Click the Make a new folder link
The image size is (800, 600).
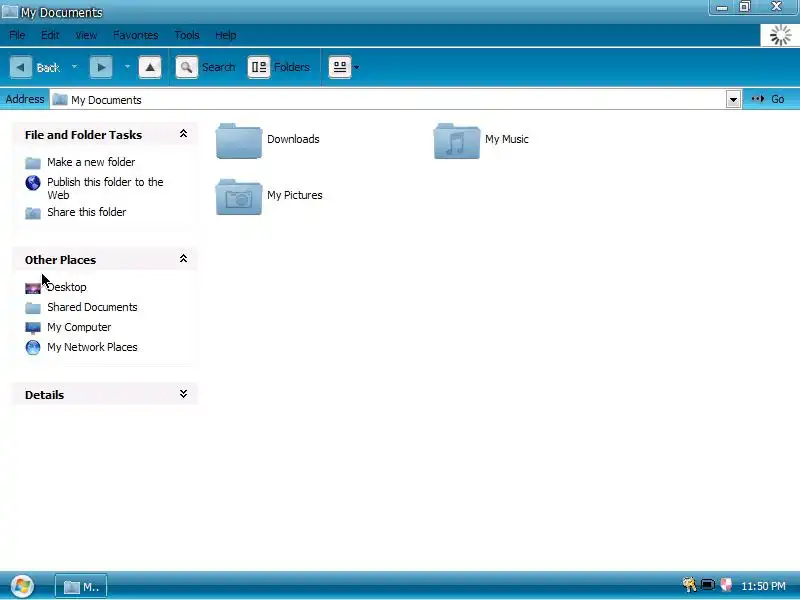click(91, 162)
